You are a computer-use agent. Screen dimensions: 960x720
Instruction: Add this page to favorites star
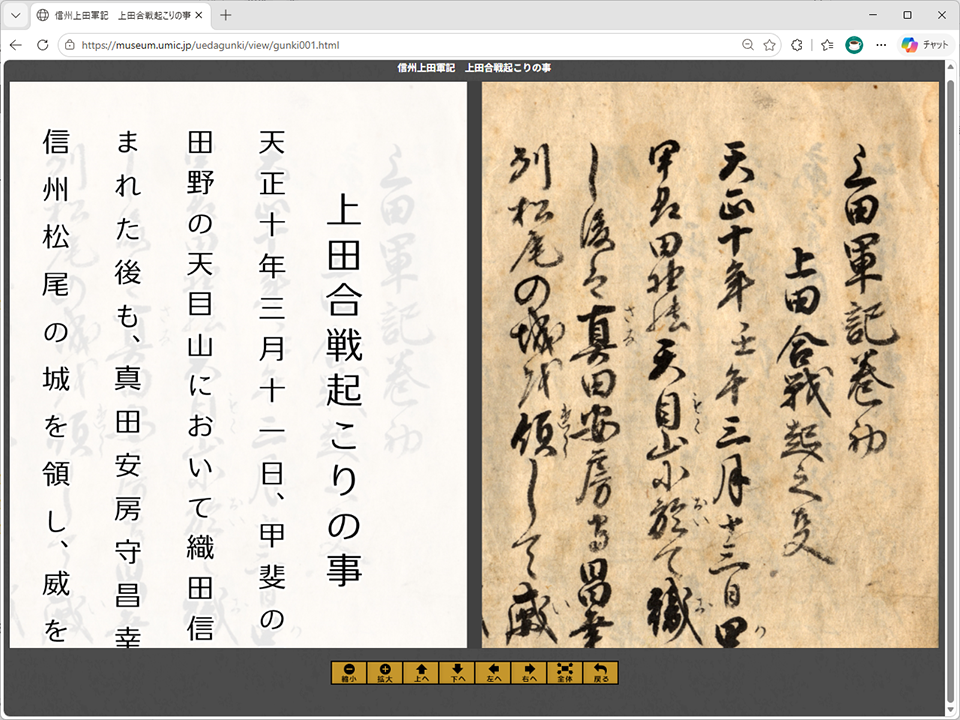coord(769,45)
